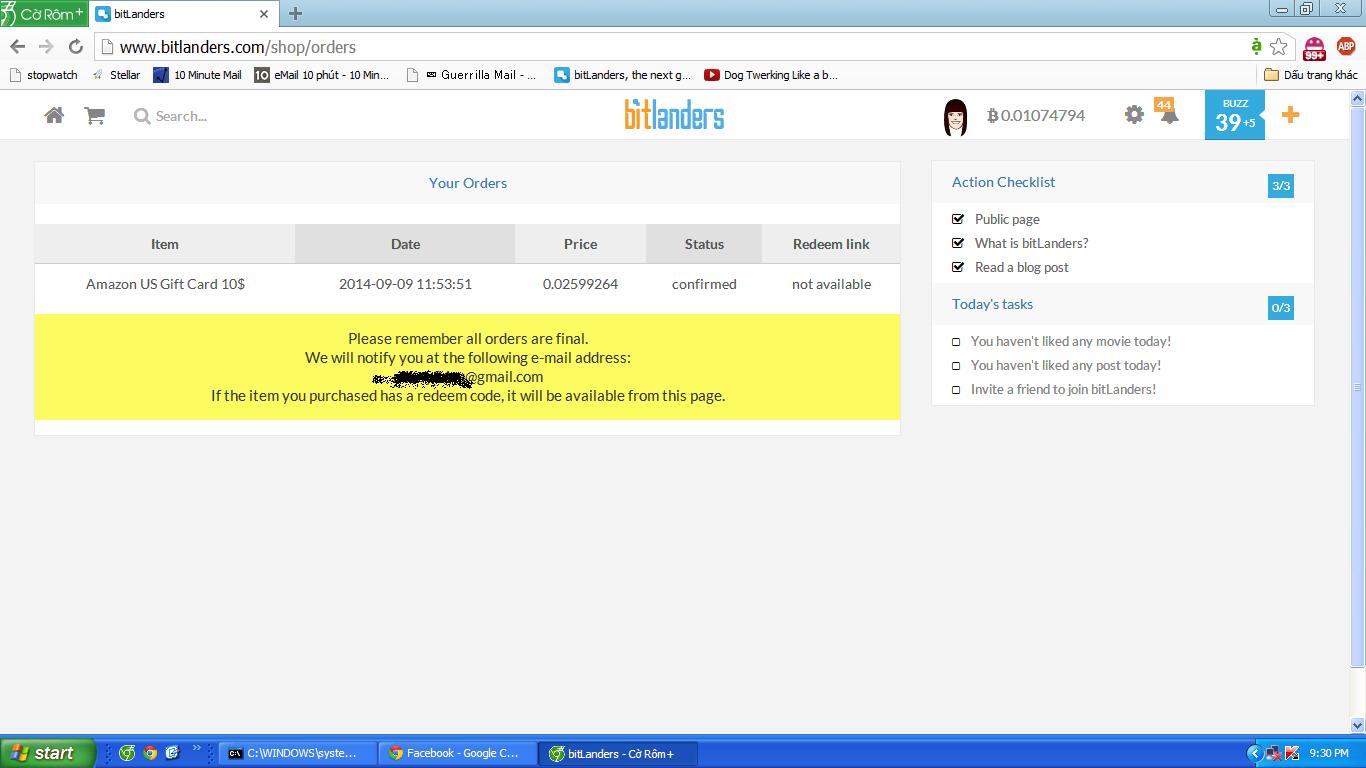Click the 0/3 tasks counter badge
Viewport: 1366px width, 768px height.
point(1281,307)
